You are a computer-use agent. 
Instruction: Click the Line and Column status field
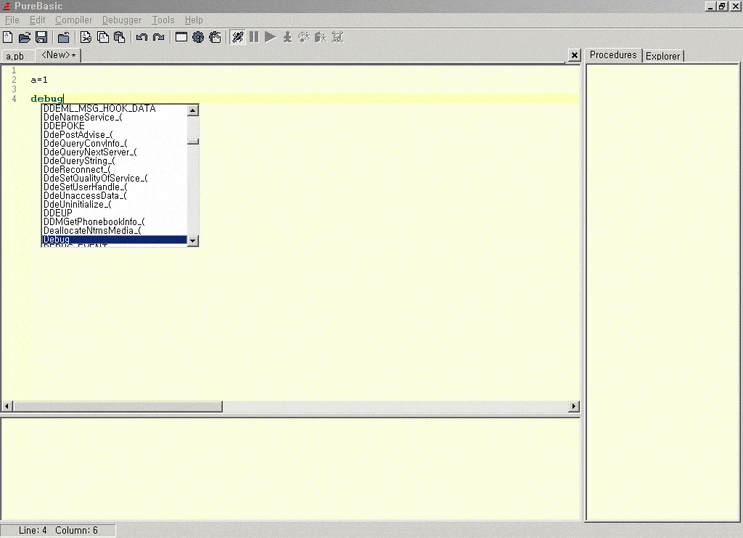pos(58,530)
